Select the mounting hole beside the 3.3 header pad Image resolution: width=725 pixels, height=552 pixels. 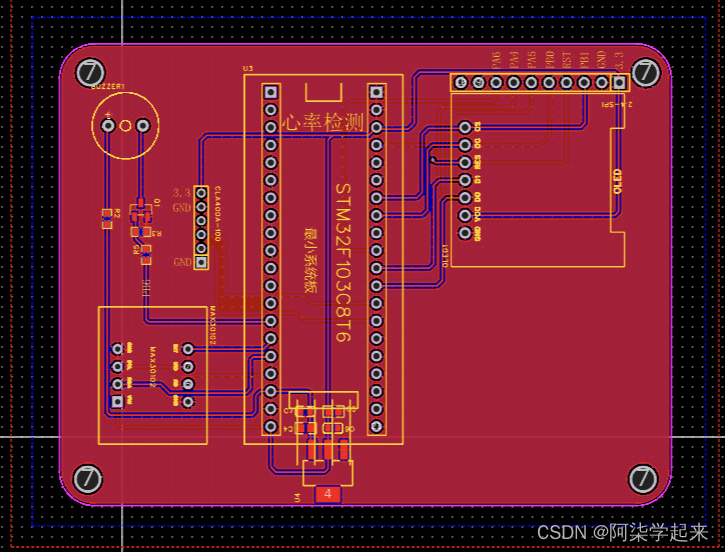click(x=645, y=72)
